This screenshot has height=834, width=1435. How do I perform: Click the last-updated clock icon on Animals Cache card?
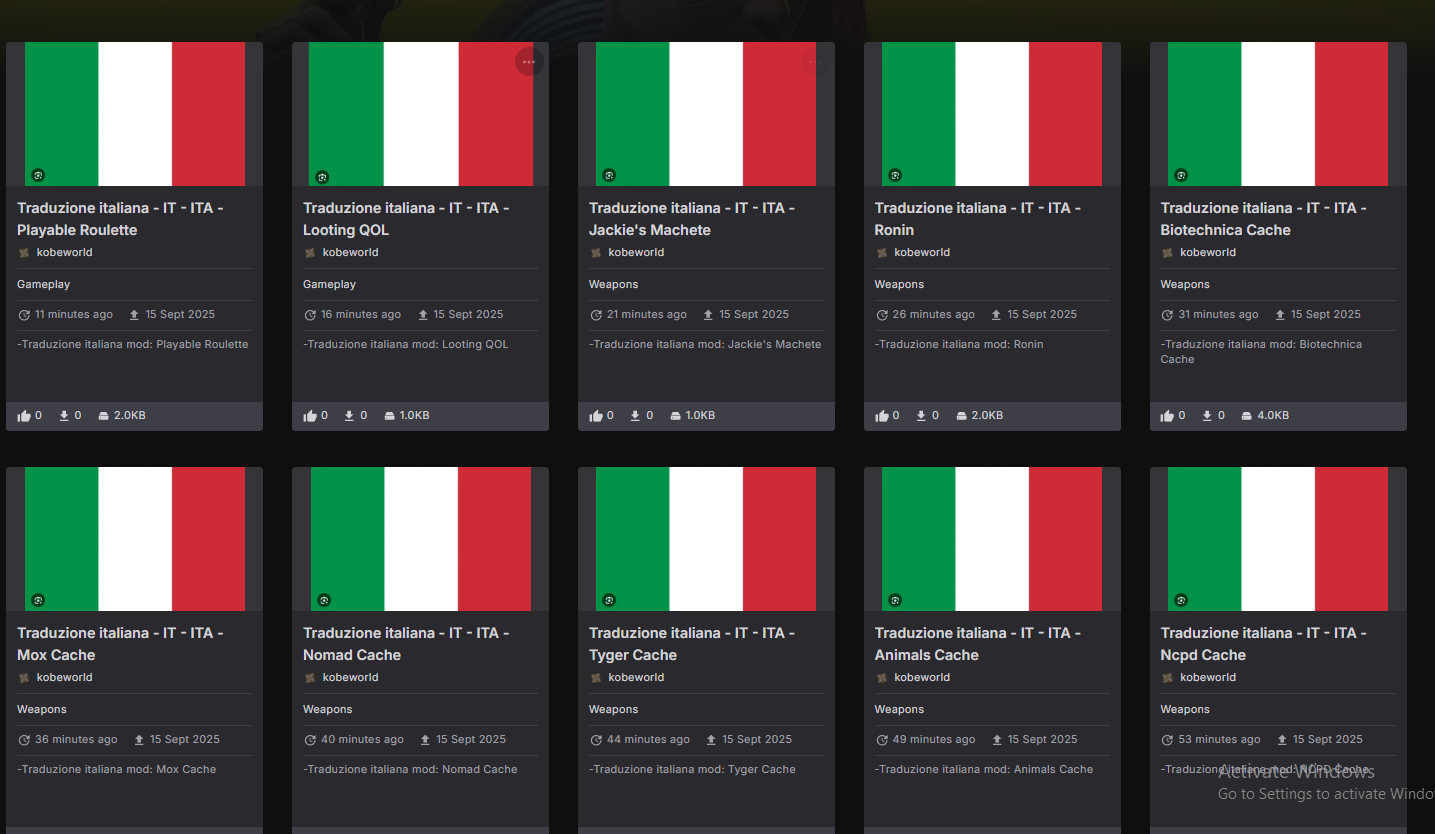[x=882, y=740]
